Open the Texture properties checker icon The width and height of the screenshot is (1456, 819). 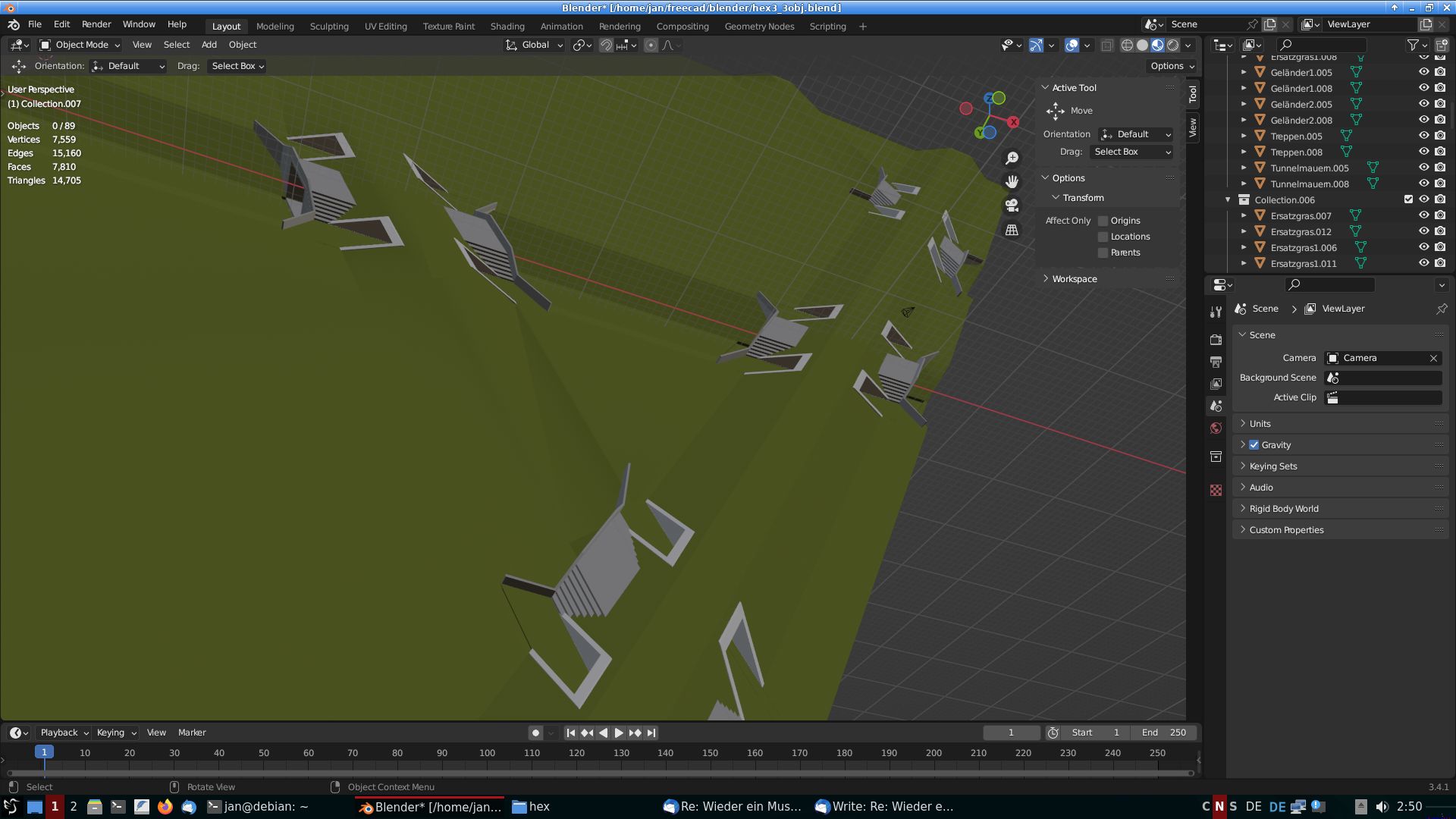click(x=1216, y=491)
